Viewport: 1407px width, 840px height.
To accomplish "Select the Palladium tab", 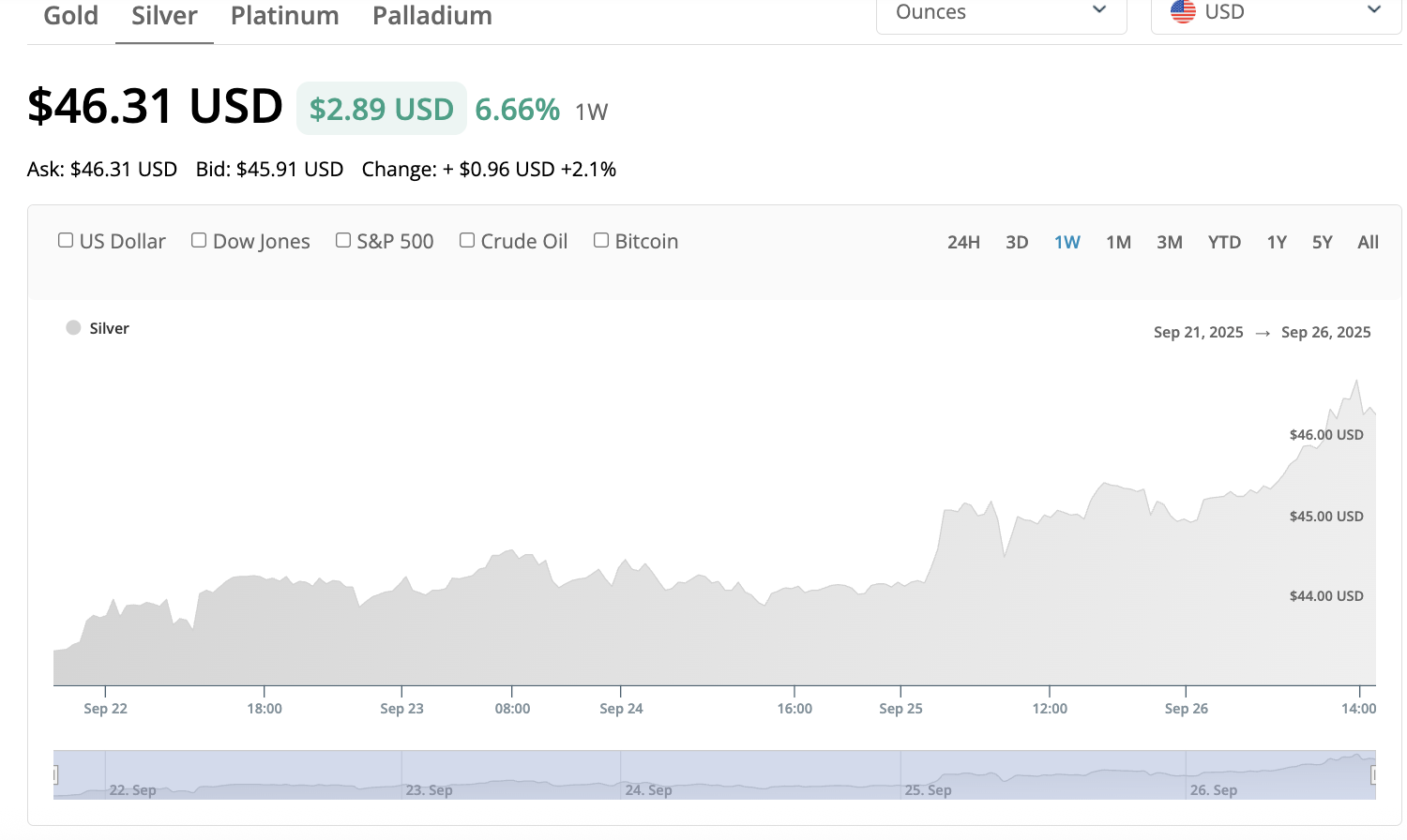I will coord(432,16).
